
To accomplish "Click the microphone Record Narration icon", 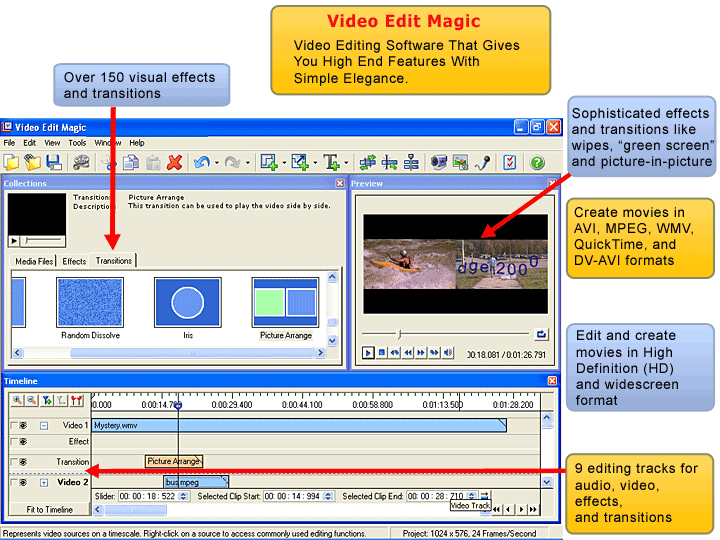I will [x=483, y=162].
